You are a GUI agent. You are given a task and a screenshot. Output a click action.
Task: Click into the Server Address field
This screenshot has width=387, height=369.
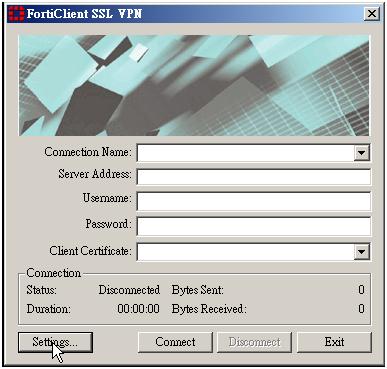coord(254,177)
